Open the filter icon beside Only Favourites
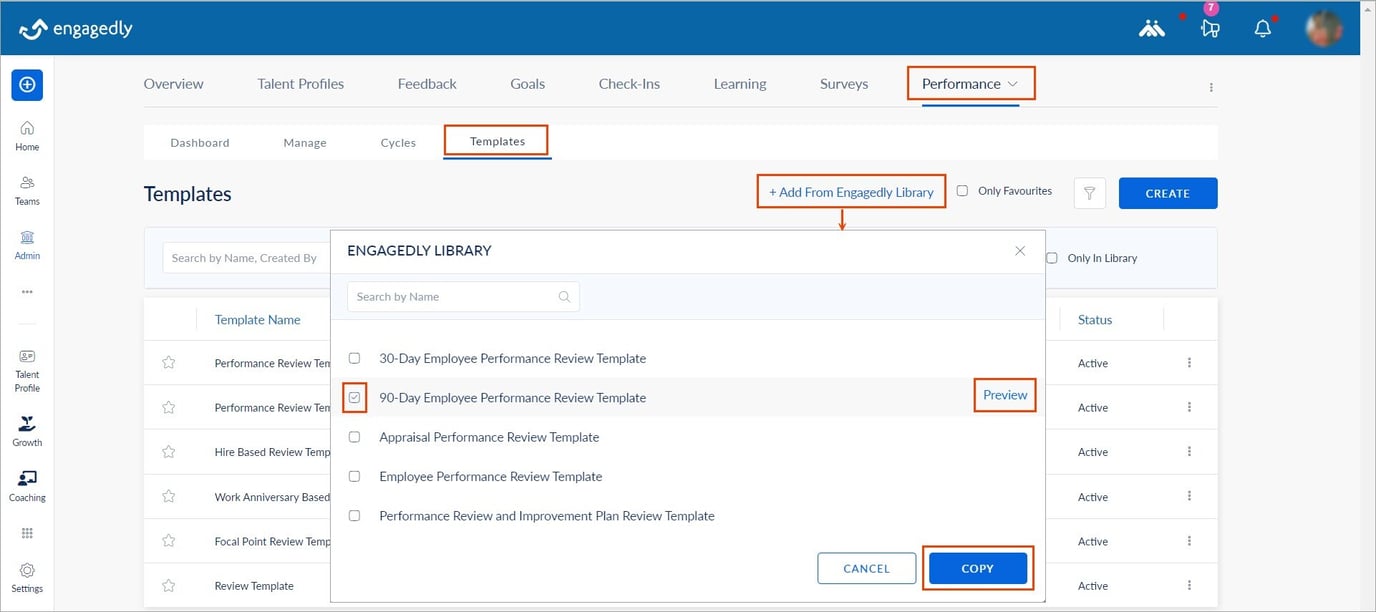 click(1089, 192)
